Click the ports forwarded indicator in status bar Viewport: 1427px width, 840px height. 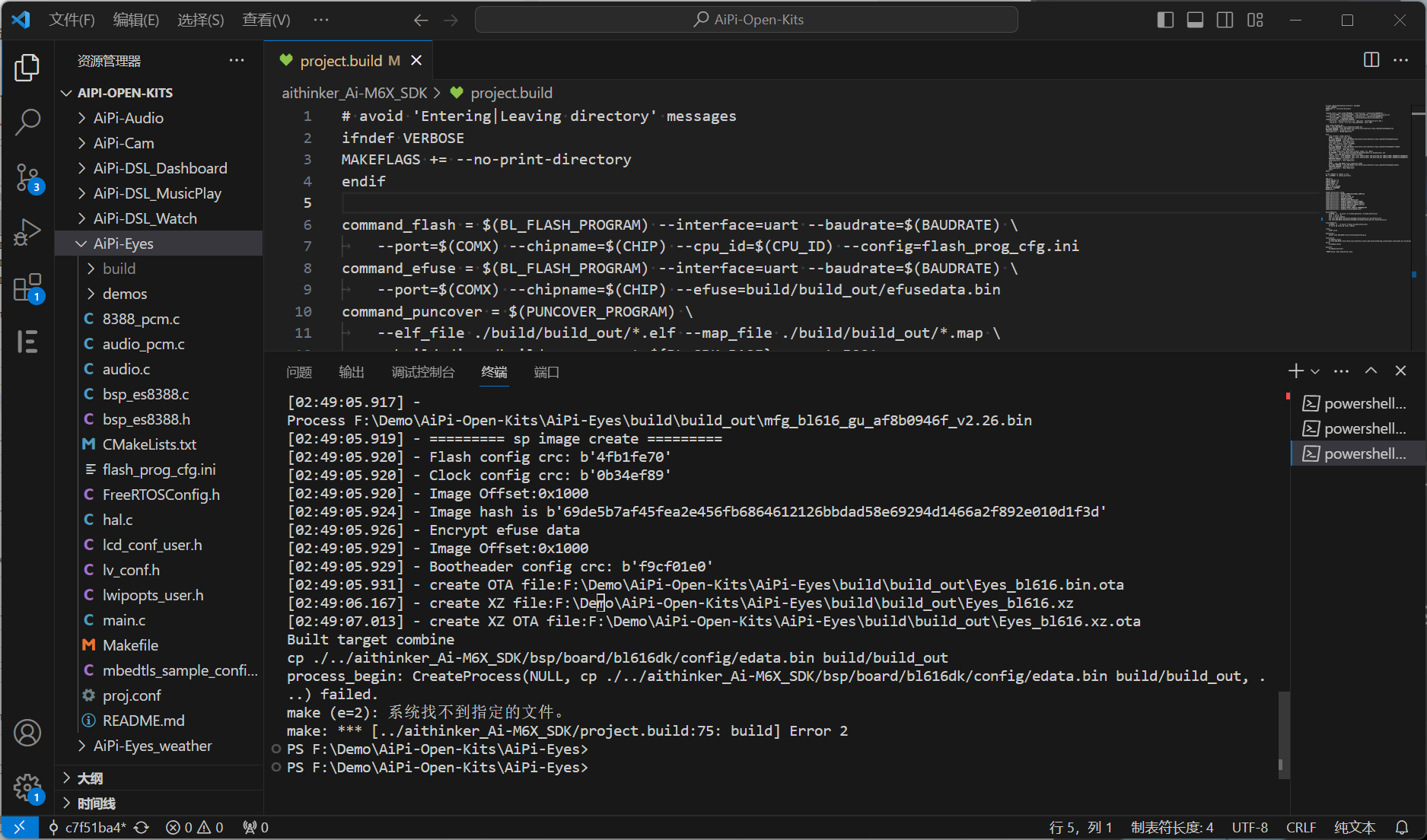pyautogui.click(x=256, y=827)
